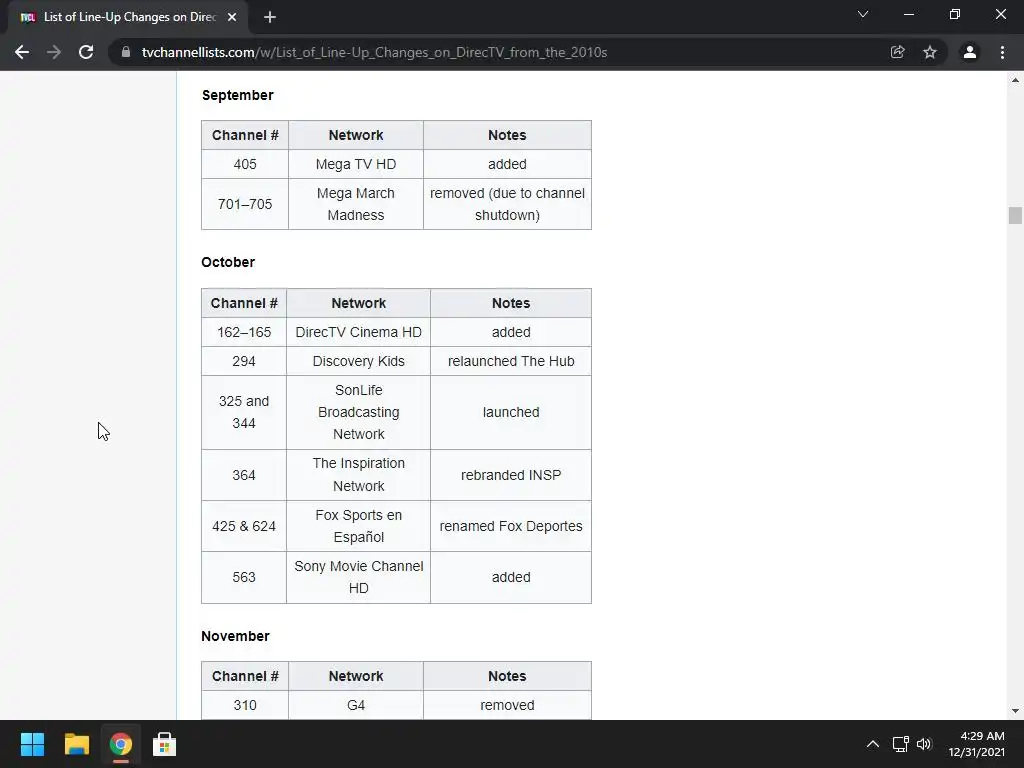Click scrollbar up arrow
The height and width of the screenshot is (768, 1024).
(1015, 80)
